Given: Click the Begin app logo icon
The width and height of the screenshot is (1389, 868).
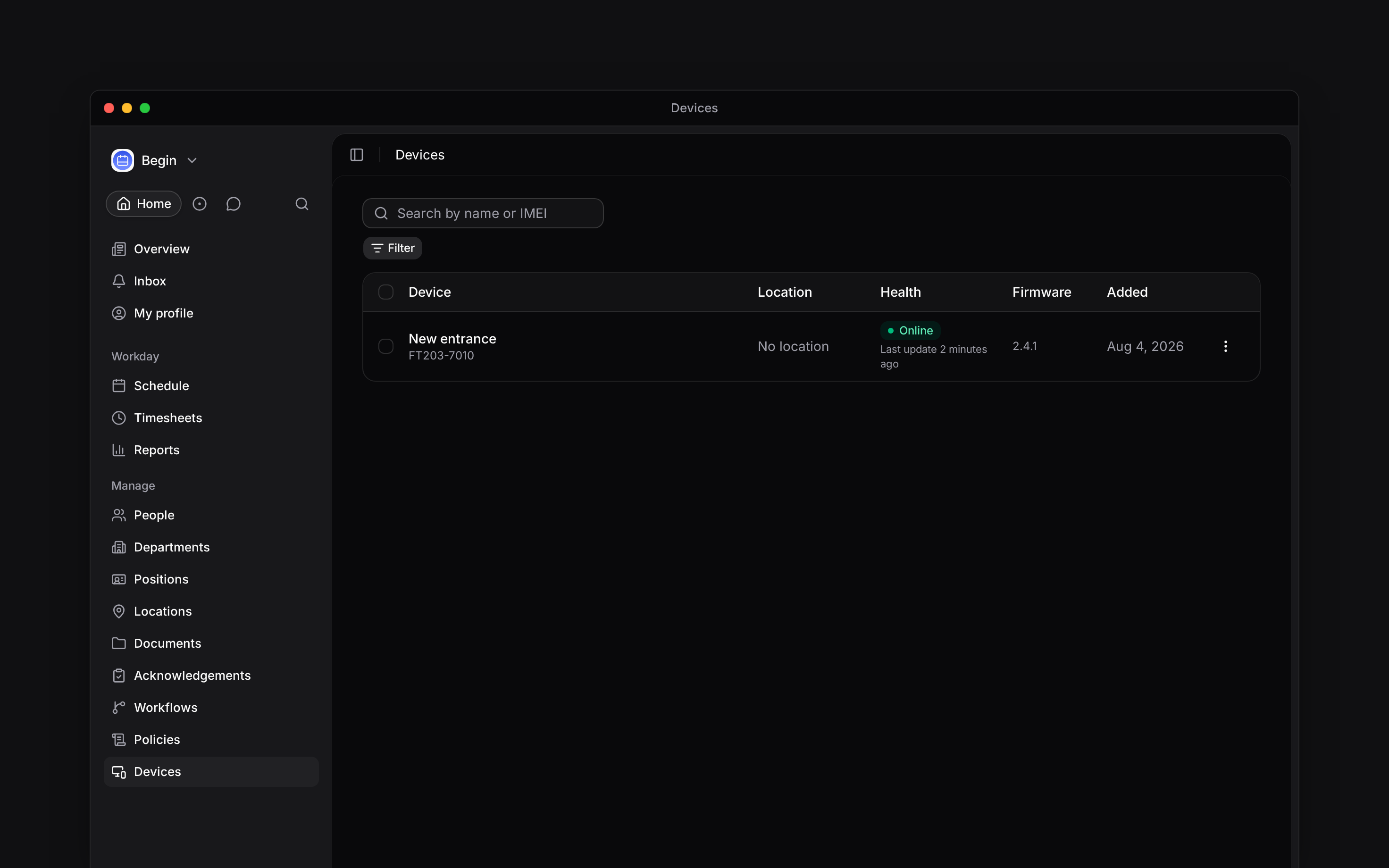Looking at the screenshot, I should point(122,160).
